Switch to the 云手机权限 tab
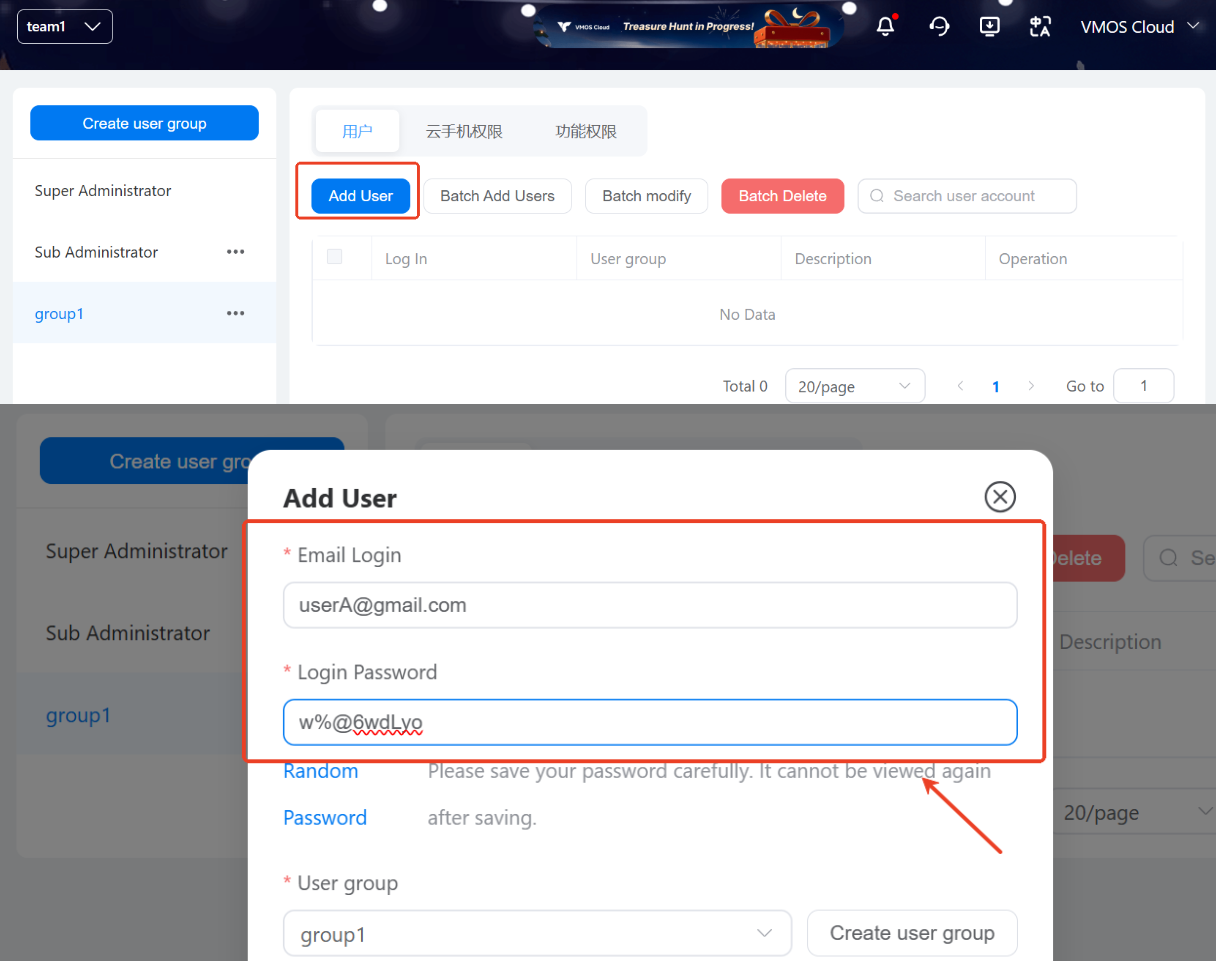This screenshot has height=961, width=1216. 464,131
